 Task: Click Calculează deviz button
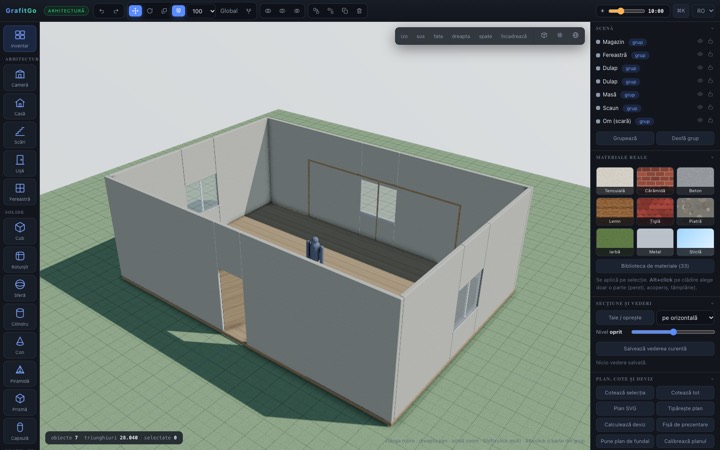point(625,425)
